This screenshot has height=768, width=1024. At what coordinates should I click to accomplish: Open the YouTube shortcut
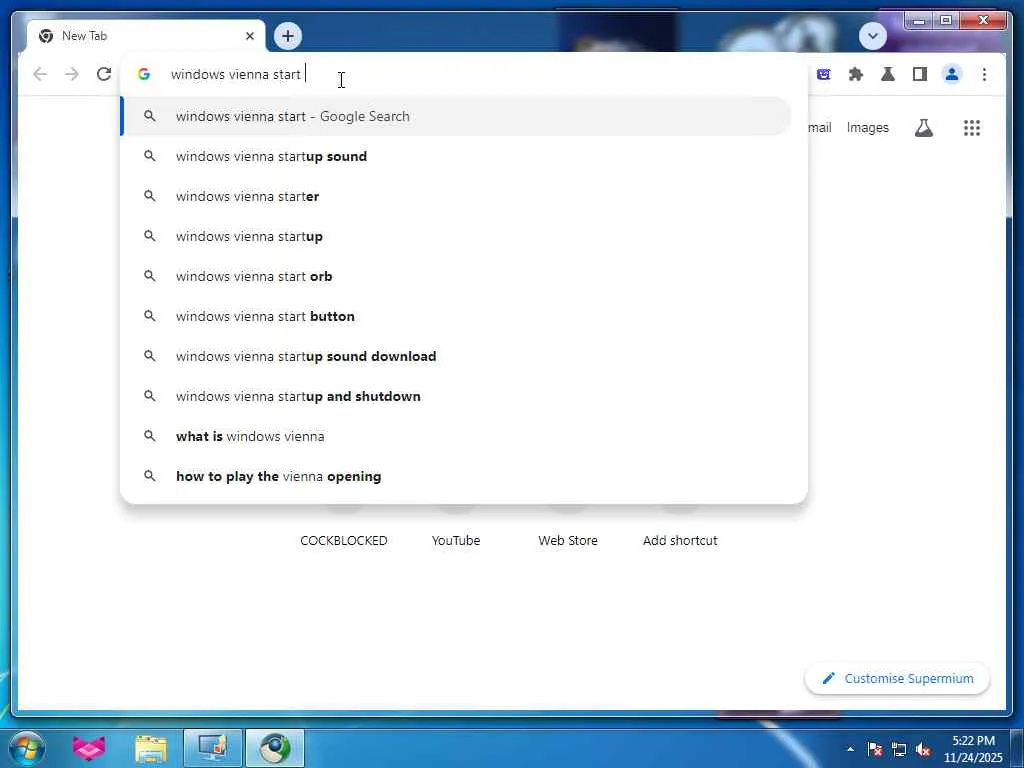[x=456, y=541]
